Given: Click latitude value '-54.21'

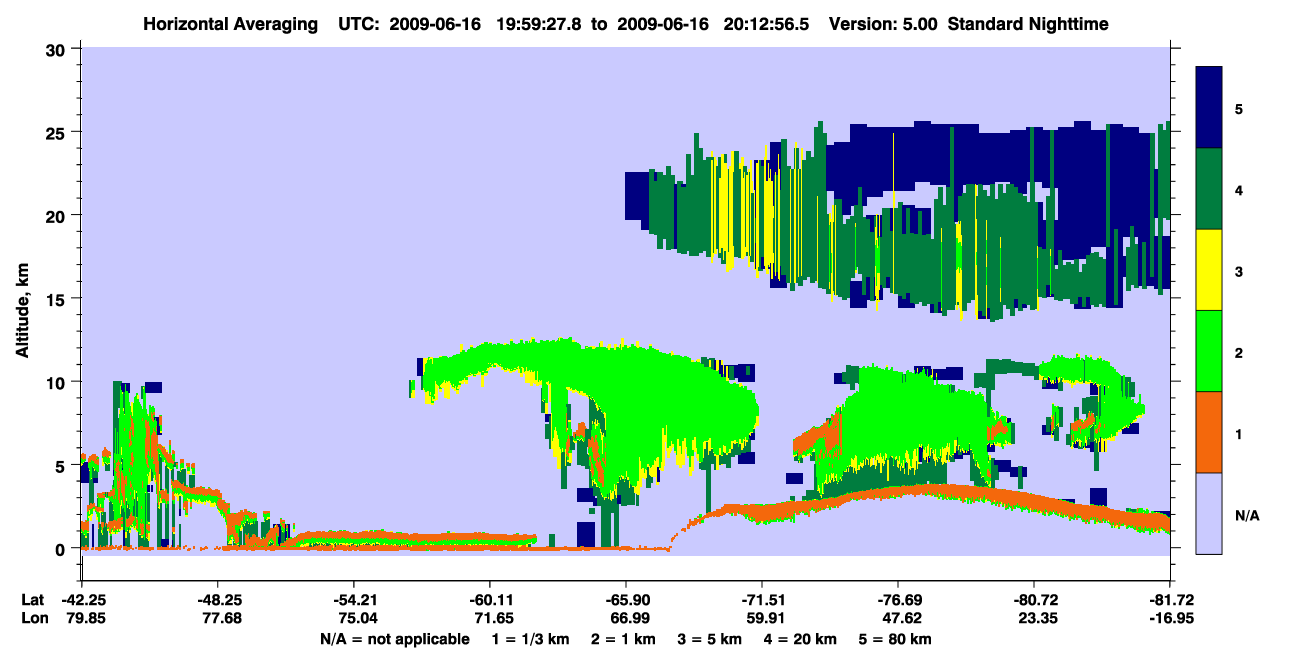Looking at the screenshot, I should click(x=354, y=600).
